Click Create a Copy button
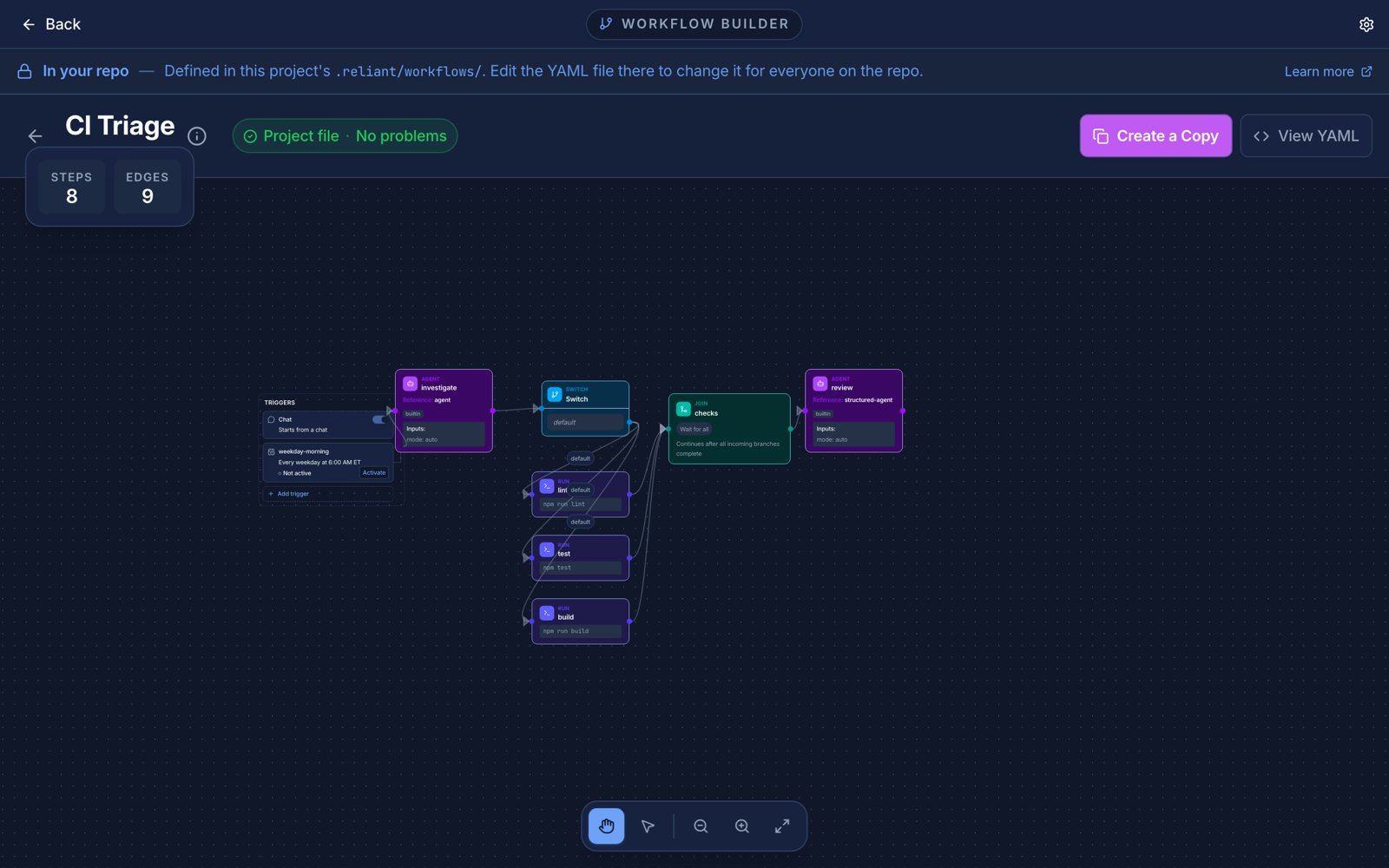This screenshot has height=868, width=1389. 1155,136
